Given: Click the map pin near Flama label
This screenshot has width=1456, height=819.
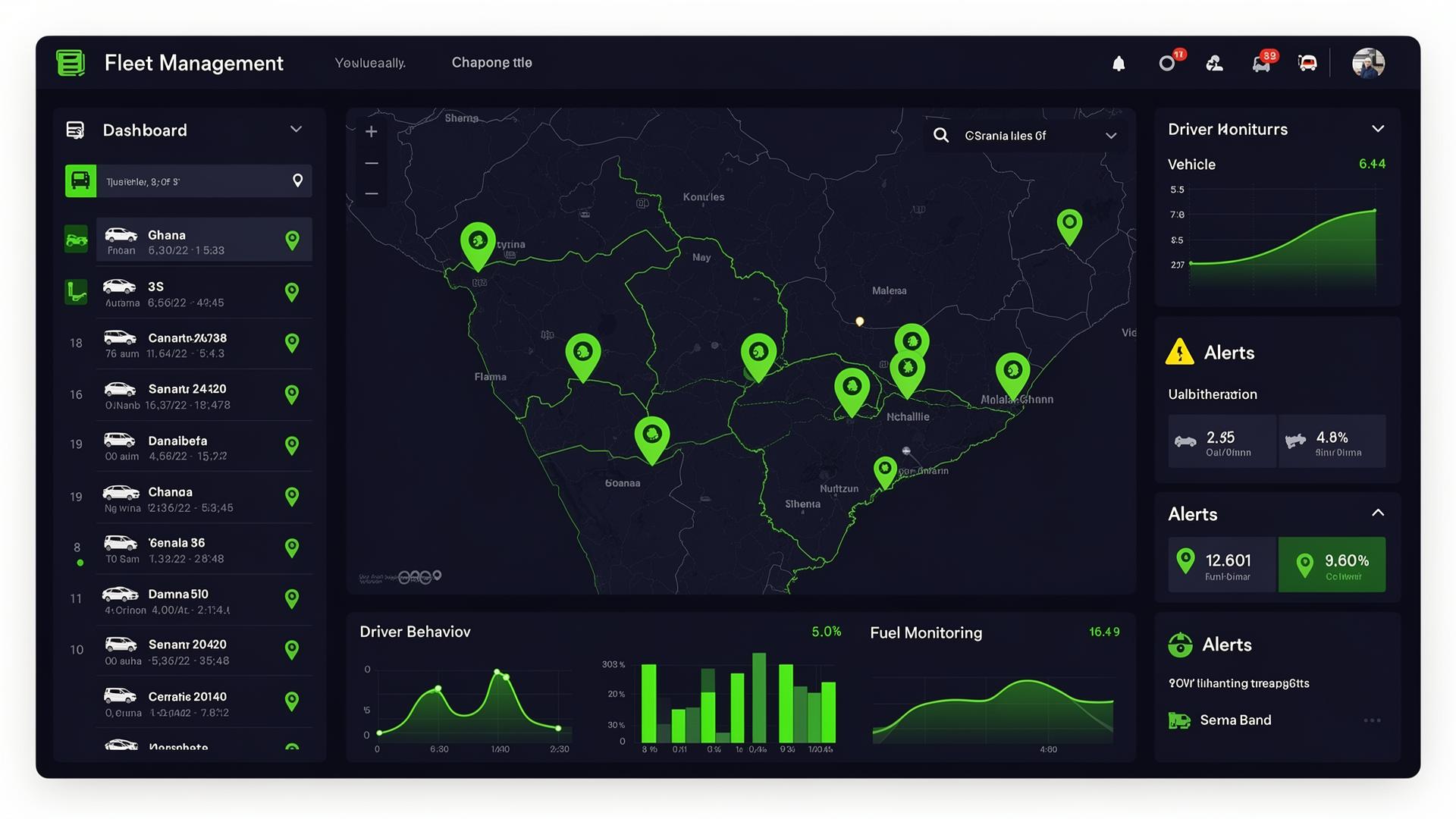Looking at the screenshot, I should pyautogui.click(x=583, y=356).
